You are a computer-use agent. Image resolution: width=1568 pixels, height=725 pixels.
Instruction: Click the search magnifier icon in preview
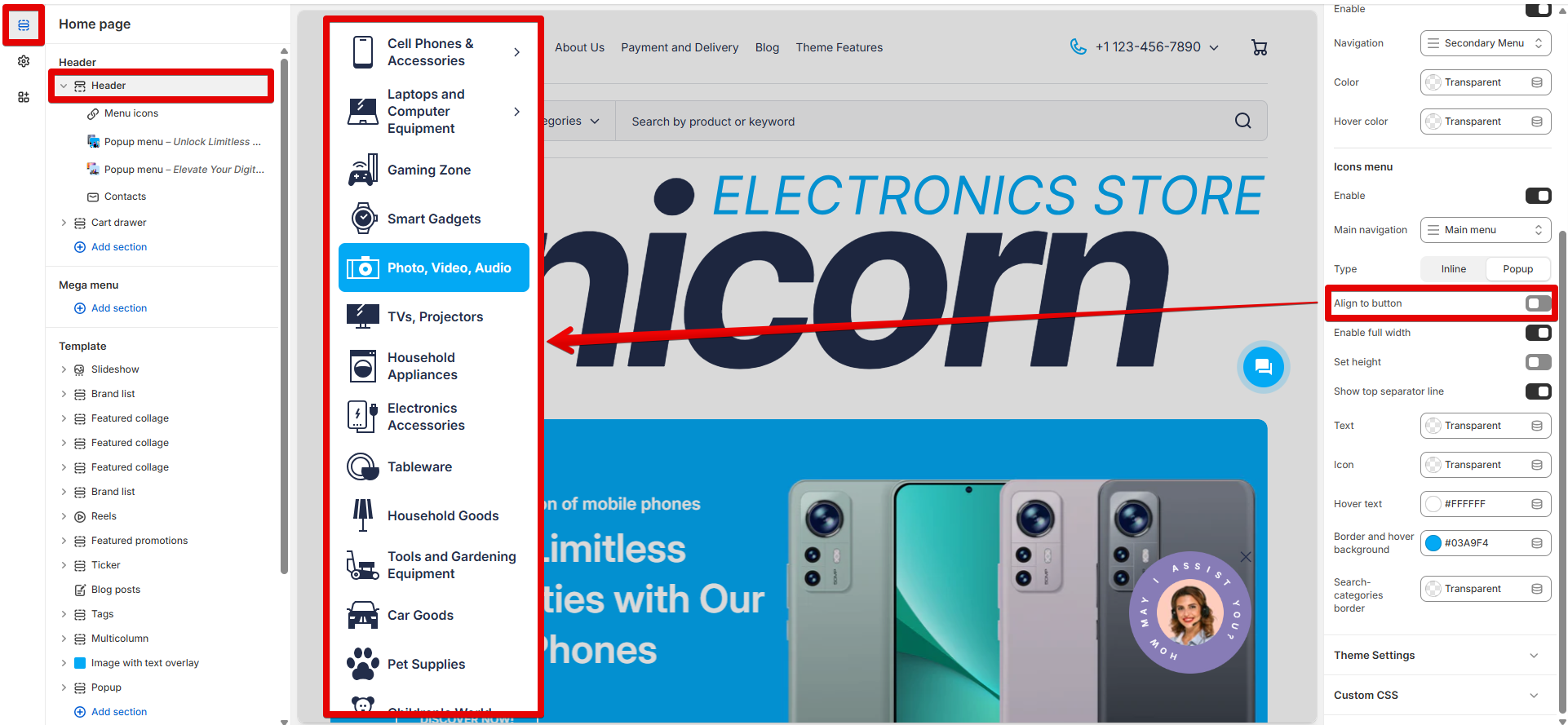pyautogui.click(x=1242, y=121)
